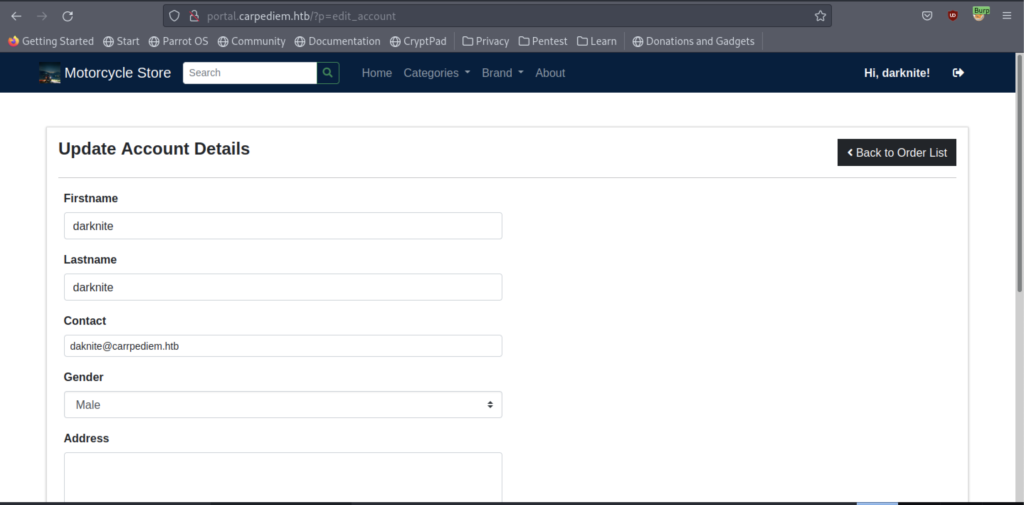The width and height of the screenshot is (1024, 505).
Task: Expand the Categories dropdown menu
Action: [436, 73]
